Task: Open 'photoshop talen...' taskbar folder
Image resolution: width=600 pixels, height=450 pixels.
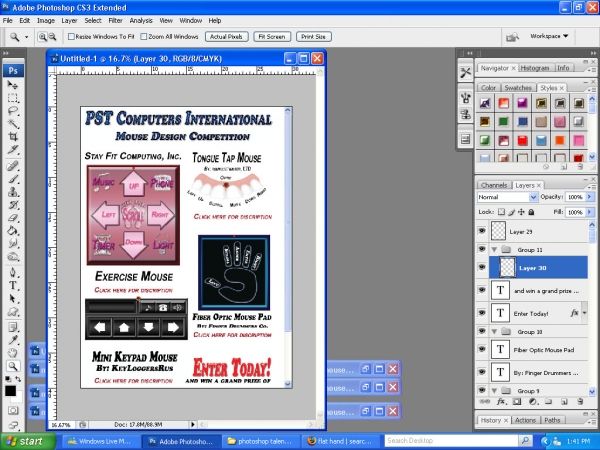Action: pyautogui.click(x=261, y=441)
